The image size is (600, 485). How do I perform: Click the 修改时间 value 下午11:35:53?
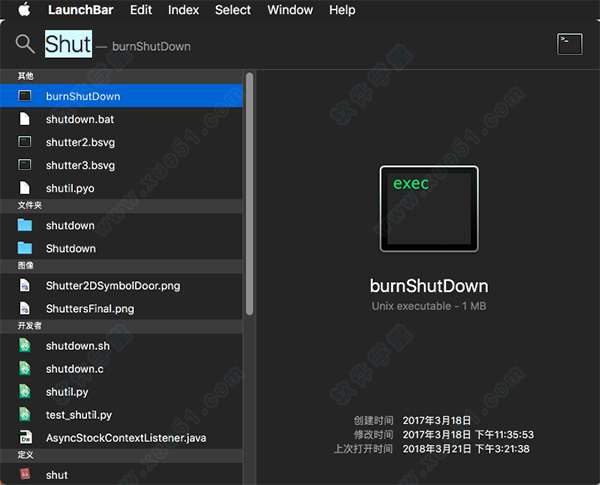coord(504,434)
